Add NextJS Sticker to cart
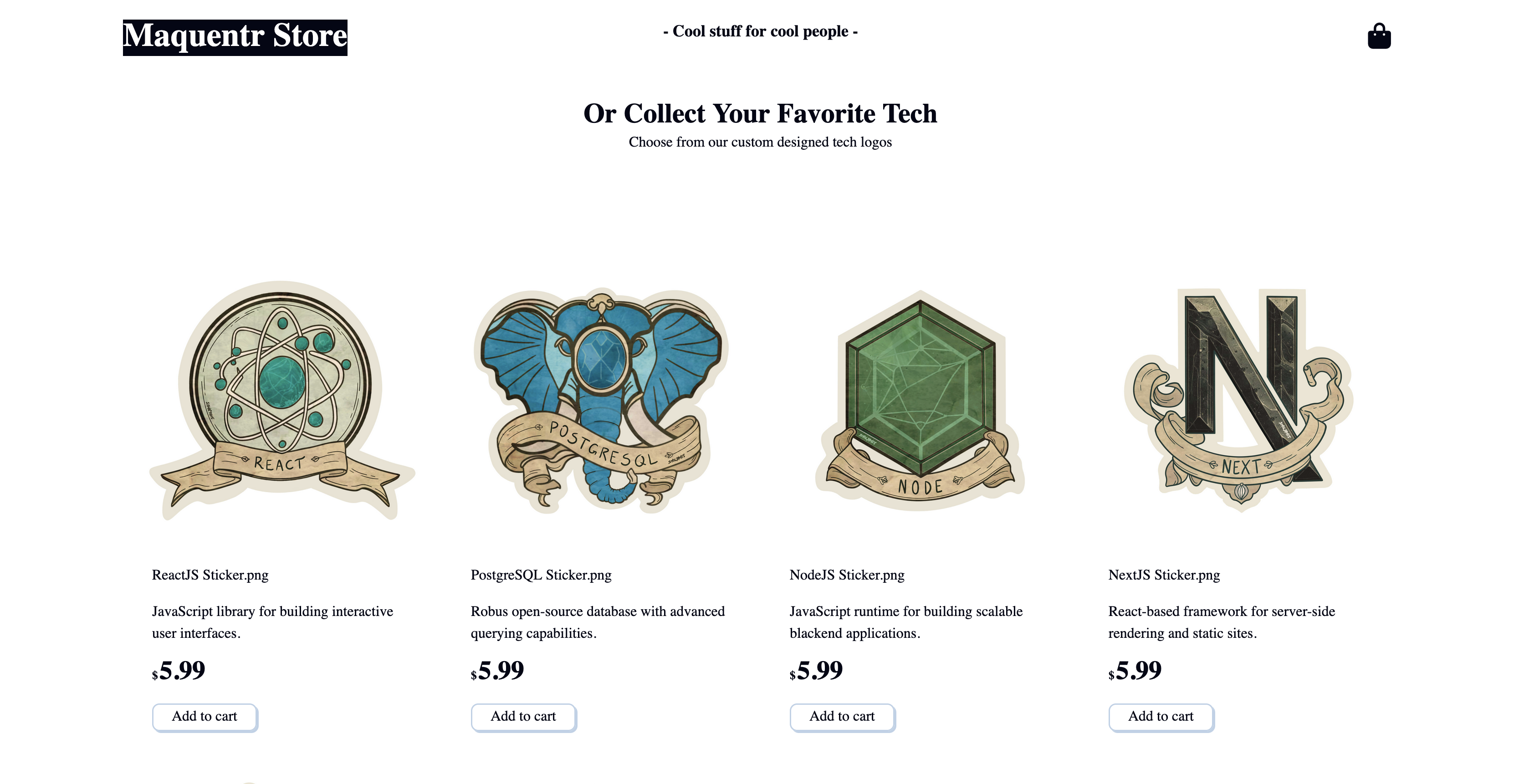This screenshot has height=784, width=1524. 1161,717
